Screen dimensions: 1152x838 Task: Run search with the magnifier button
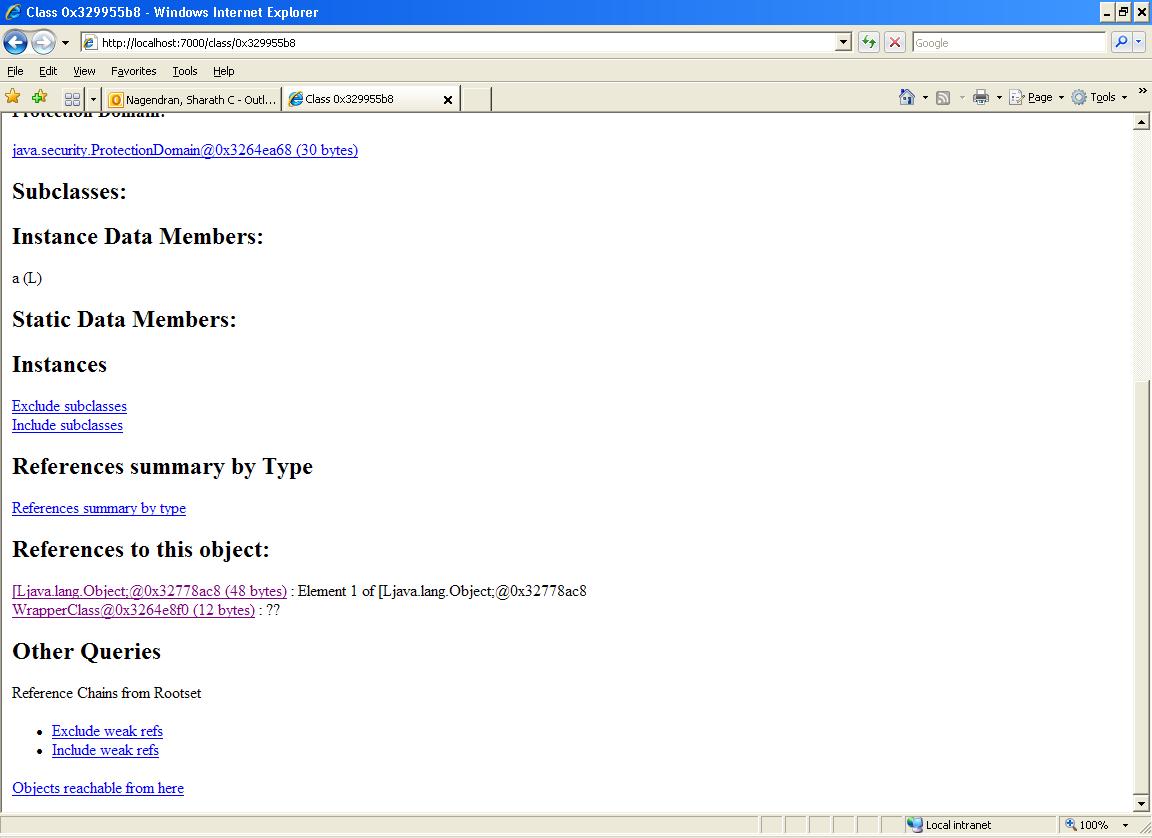(x=1121, y=43)
